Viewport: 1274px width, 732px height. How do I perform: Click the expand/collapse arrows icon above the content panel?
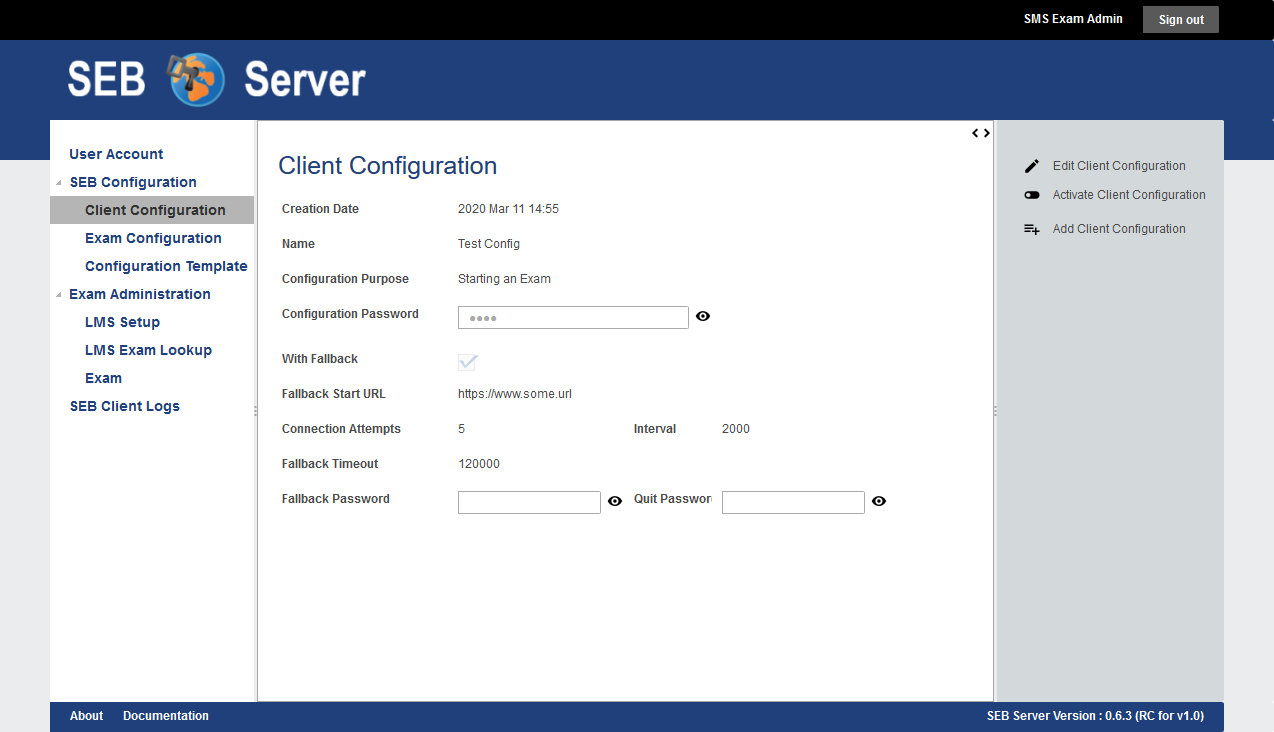[981, 133]
